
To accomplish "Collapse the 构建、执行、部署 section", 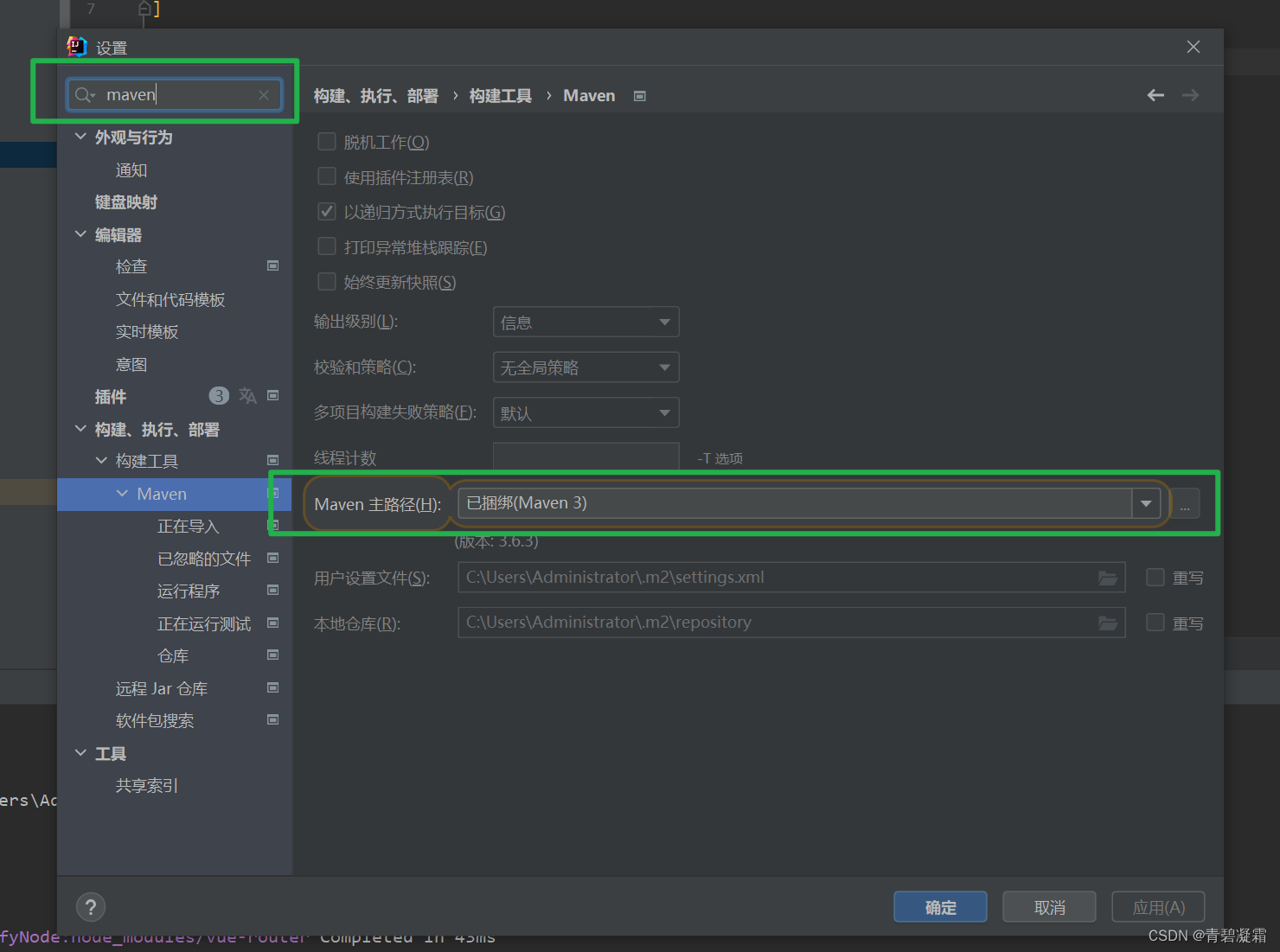I will 80,429.
